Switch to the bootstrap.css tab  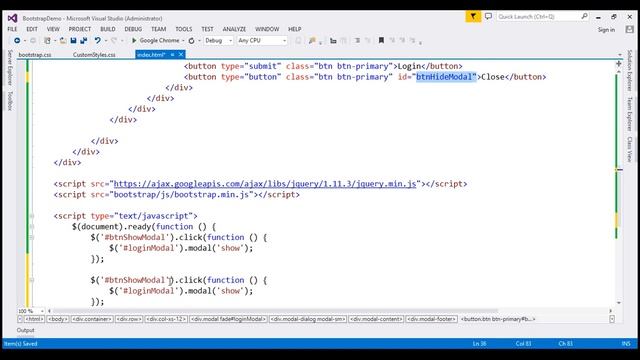(x=35, y=55)
